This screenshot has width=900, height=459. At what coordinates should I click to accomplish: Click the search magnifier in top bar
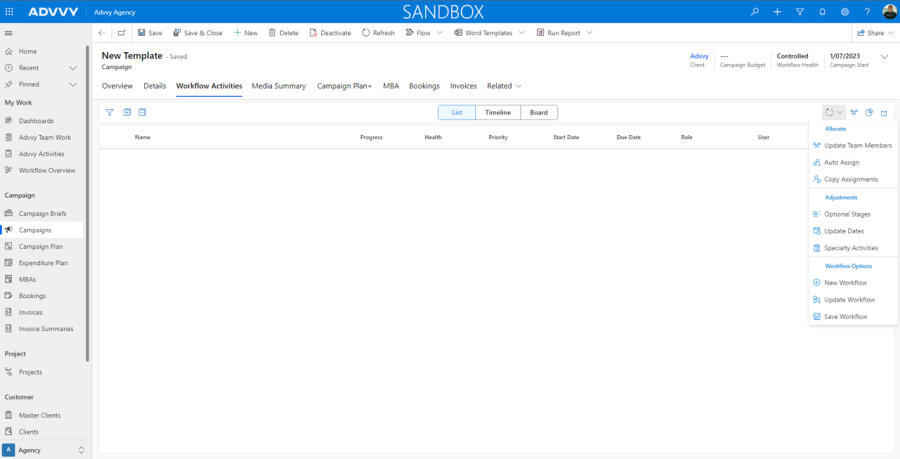click(755, 11)
